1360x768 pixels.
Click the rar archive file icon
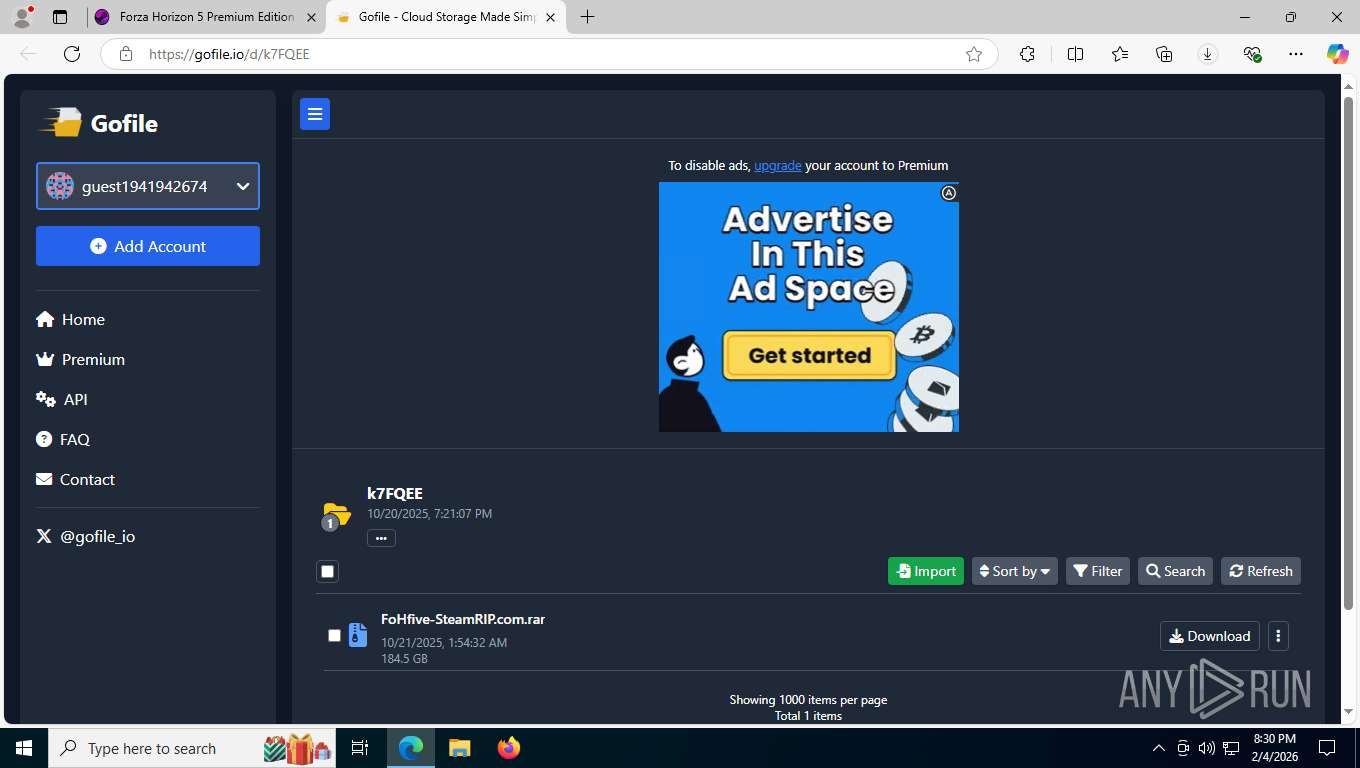(357, 635)
